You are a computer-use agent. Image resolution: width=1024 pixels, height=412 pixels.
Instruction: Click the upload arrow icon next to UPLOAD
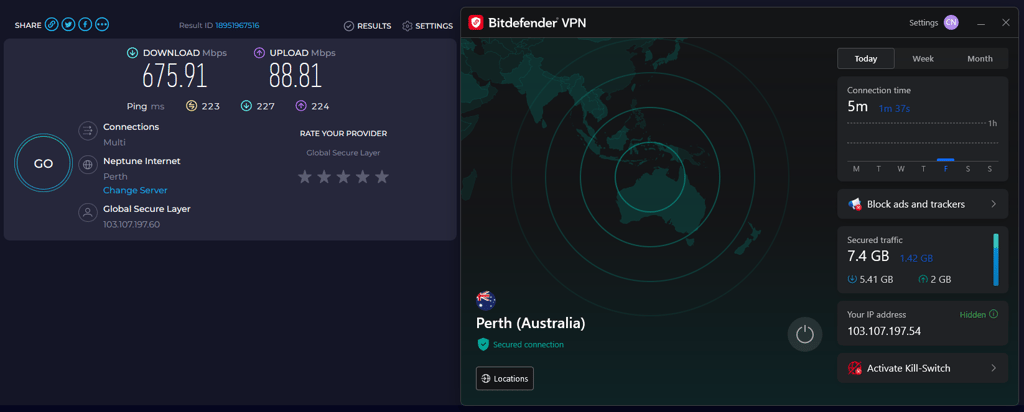pyautogui.click(x=259, y=53)
